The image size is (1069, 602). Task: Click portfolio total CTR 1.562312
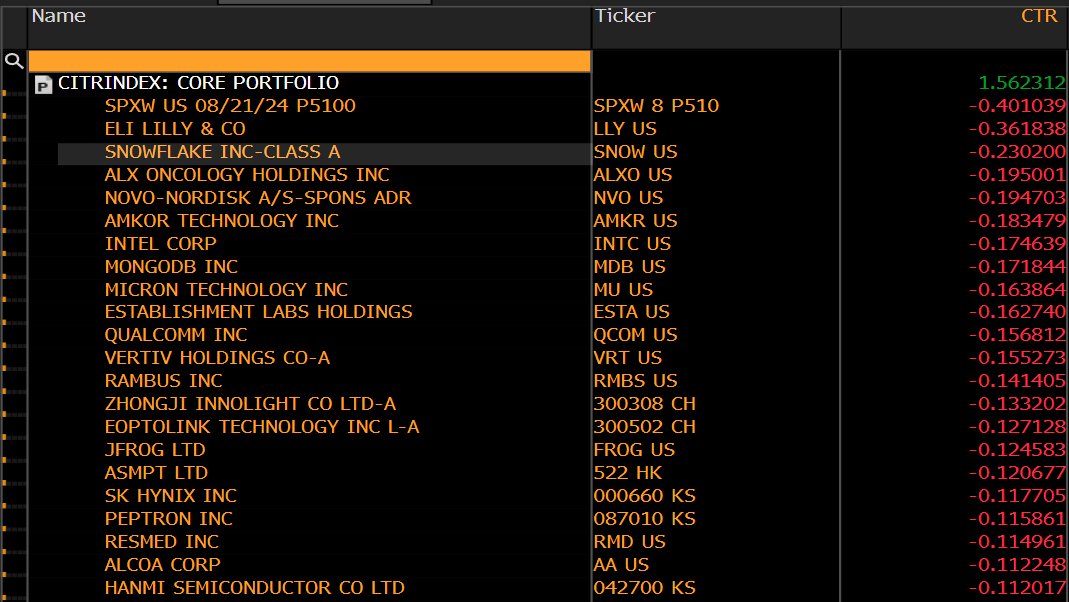(1021, 82)
